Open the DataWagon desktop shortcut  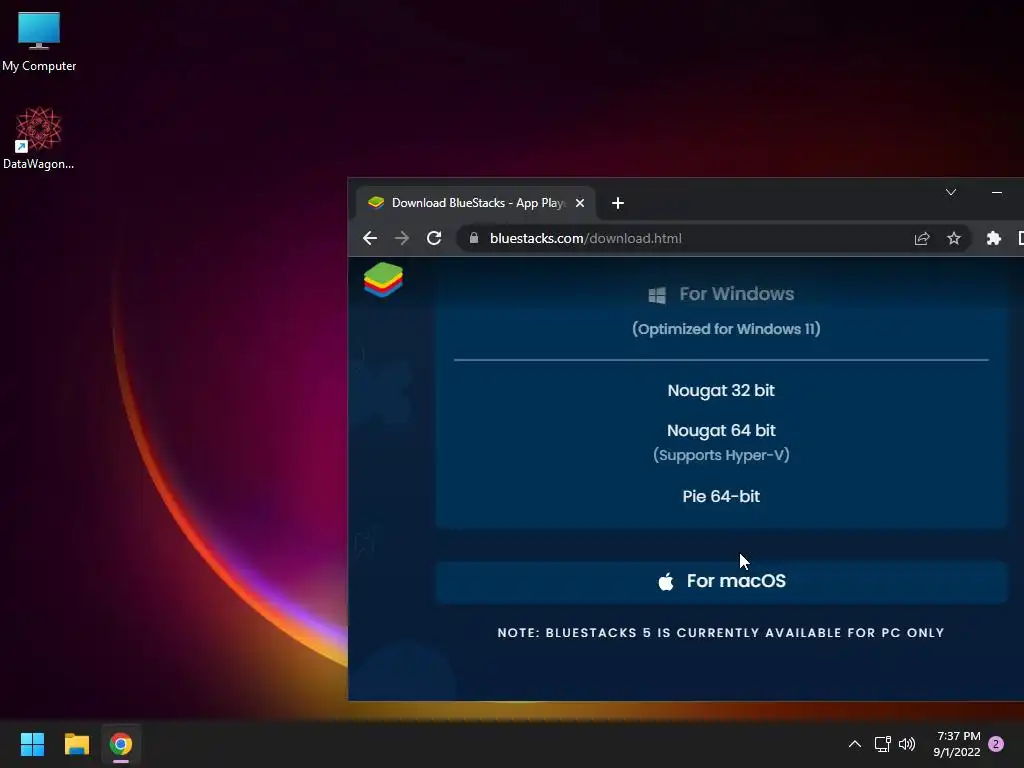click(x=39, y=138)
